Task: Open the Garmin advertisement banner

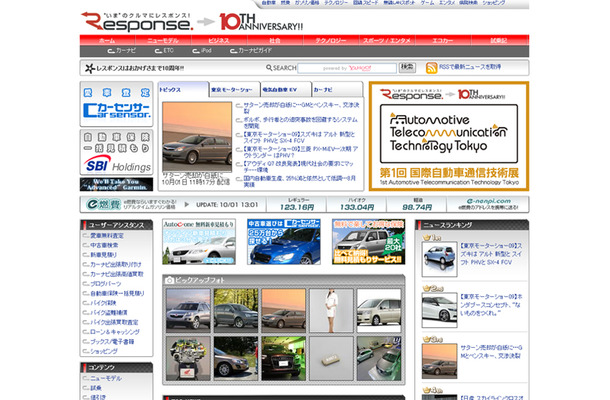Action: point(116,184)
